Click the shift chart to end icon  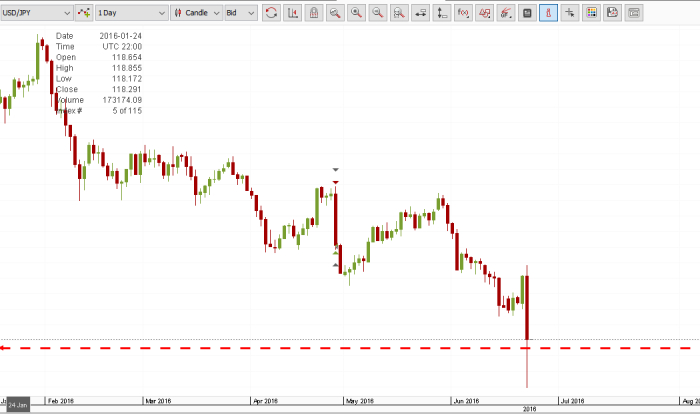[292, 13]
